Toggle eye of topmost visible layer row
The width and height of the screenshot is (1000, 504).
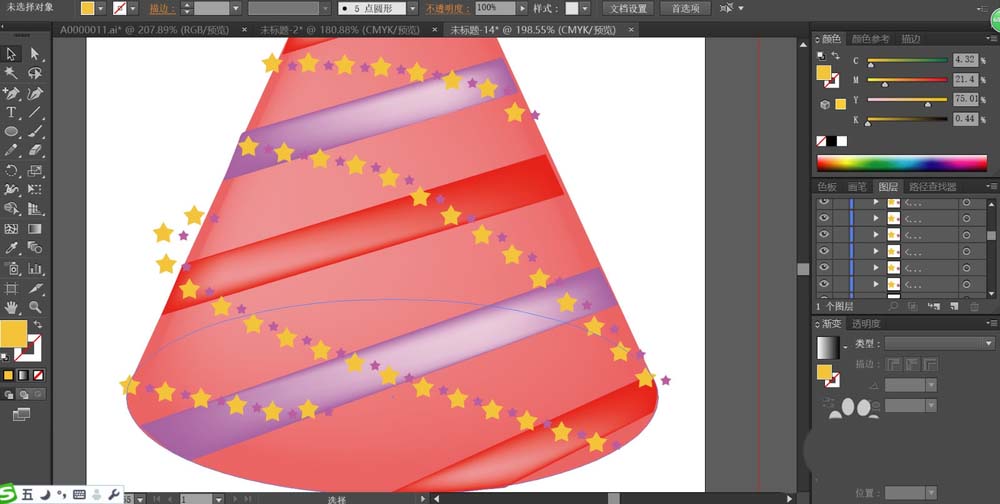click(x=824, y=202)
